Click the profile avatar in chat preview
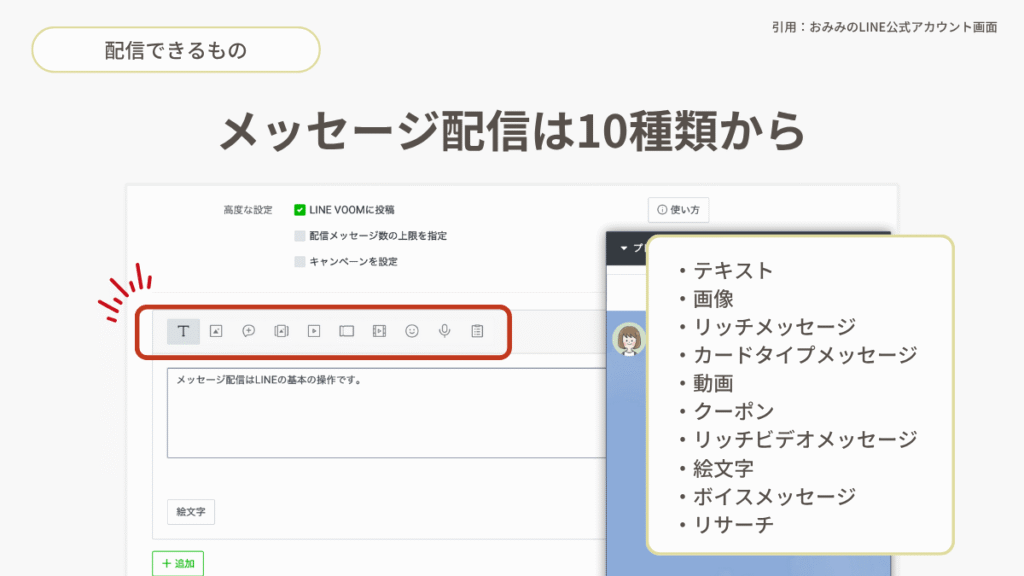Viewport: 1024px width, 576px height. (629, 340)
